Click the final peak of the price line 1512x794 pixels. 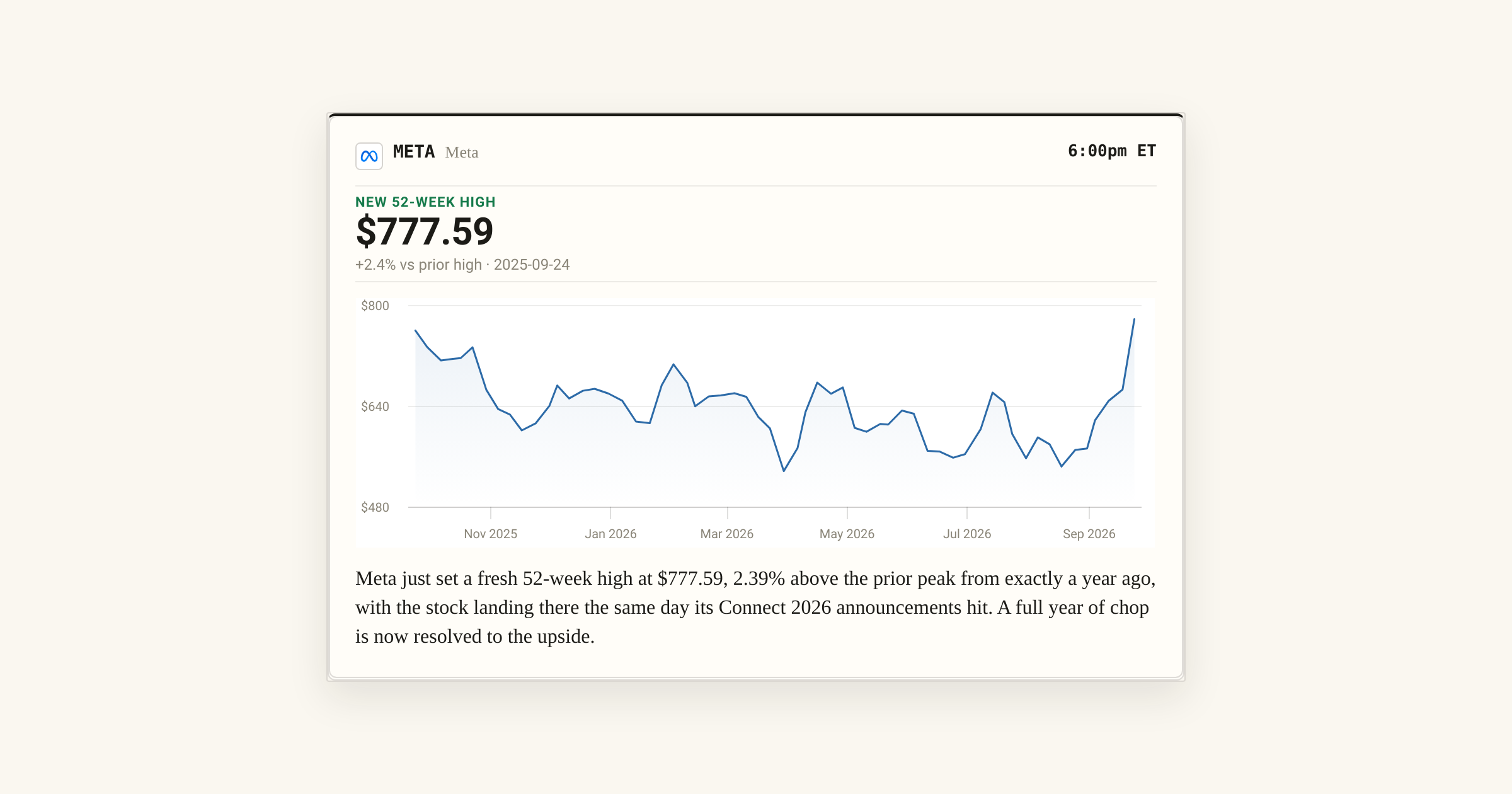tap(1134, 319)
